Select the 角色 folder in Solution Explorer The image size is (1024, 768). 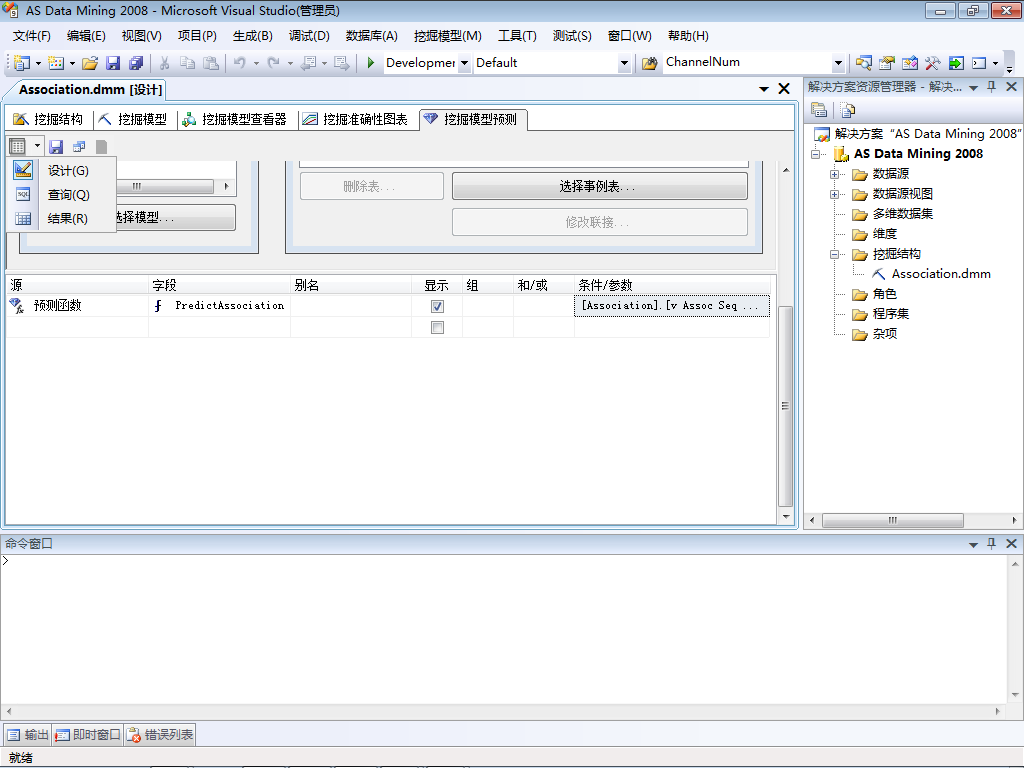[884, 294]
